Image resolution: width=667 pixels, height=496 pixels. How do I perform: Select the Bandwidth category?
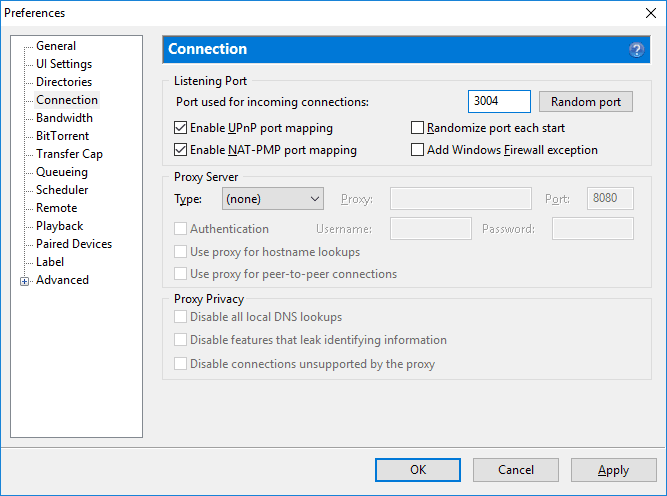(x=64, y=118)
